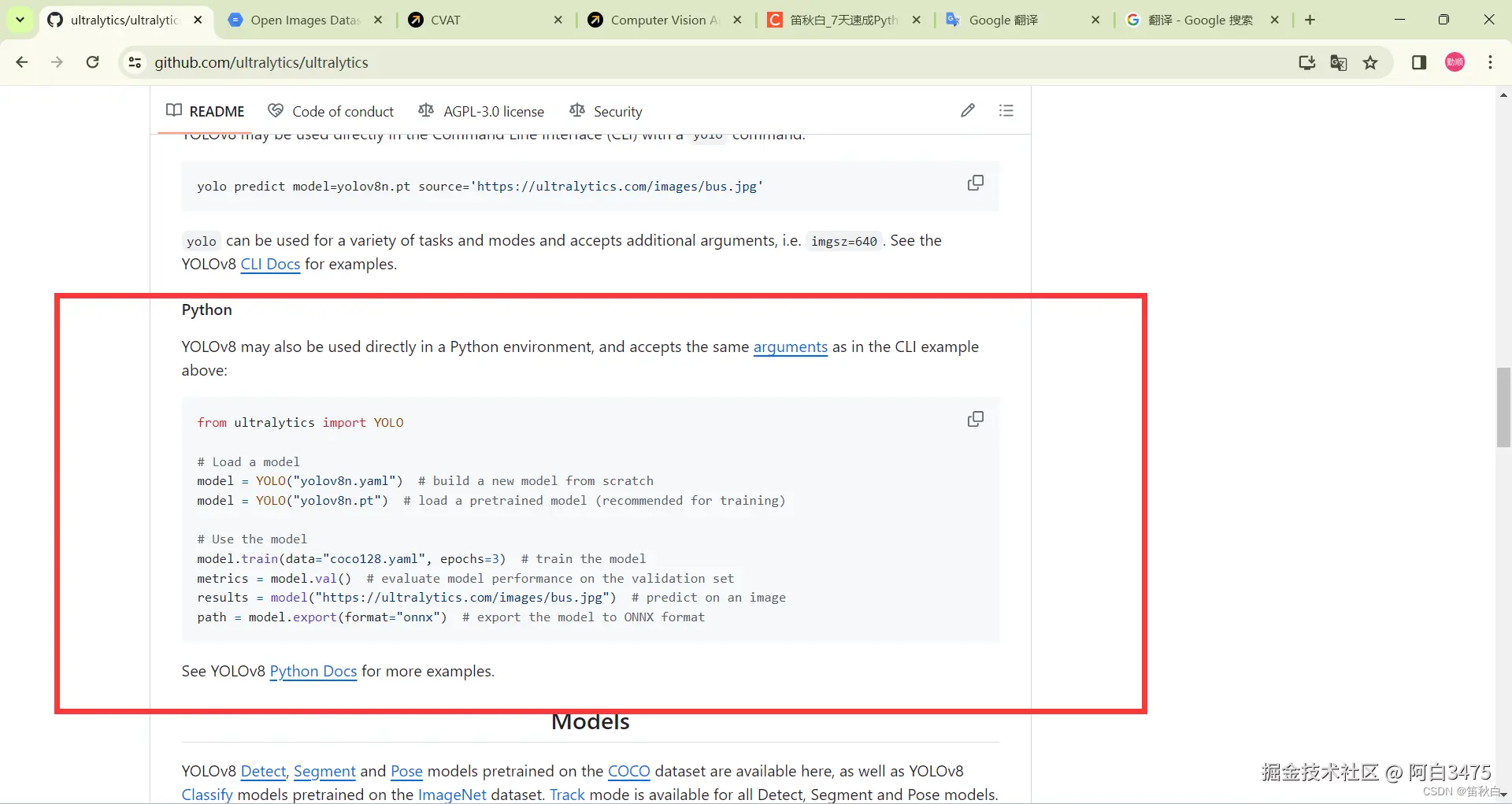Viewport: 1512px width, 804px height.
Task: Click the page vertical scrollbar thumb
Action: [1503, 407]
